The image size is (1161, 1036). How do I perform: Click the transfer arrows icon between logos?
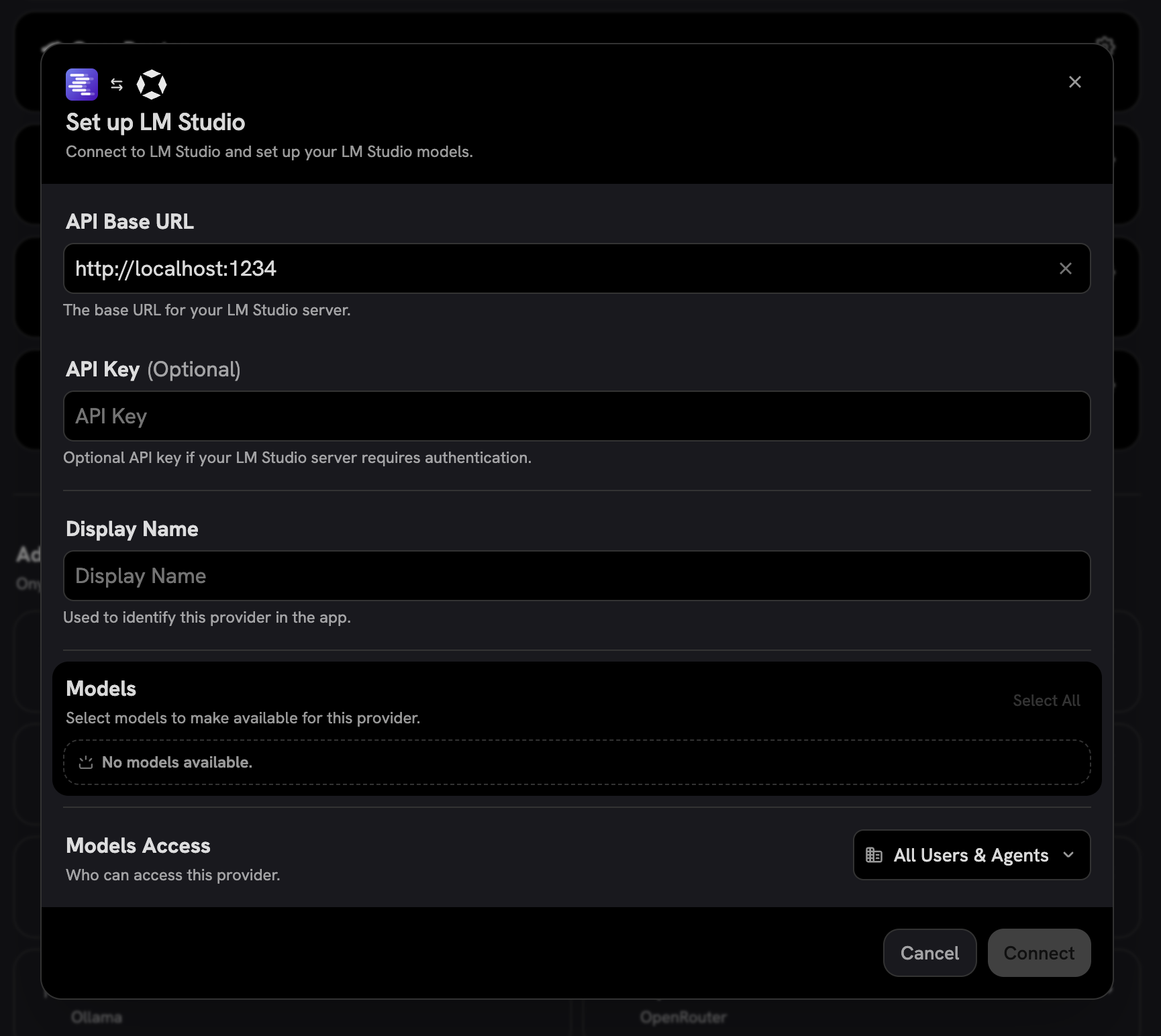pyautogui.click(x=117, y=84)
